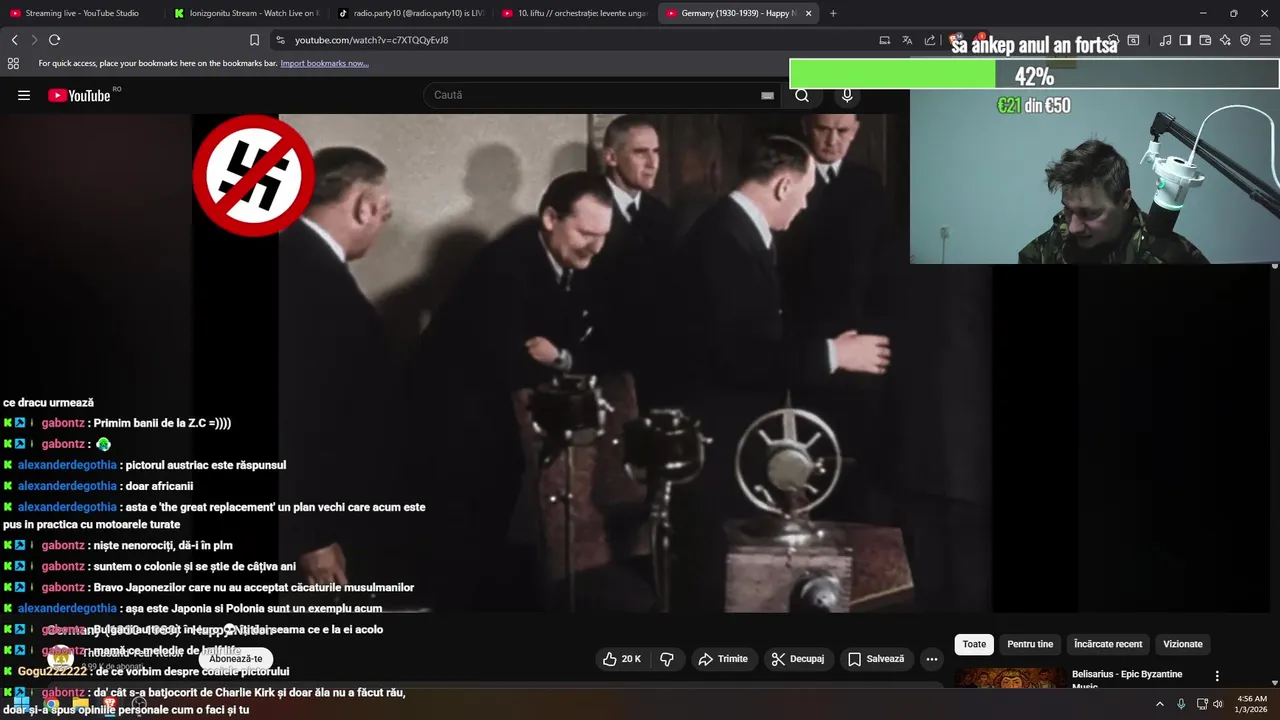Image resolution: width=1280 pixels, height=720 pixels.
Task: Open the more actions ellipsis menu
Action: tap(932, 659)
